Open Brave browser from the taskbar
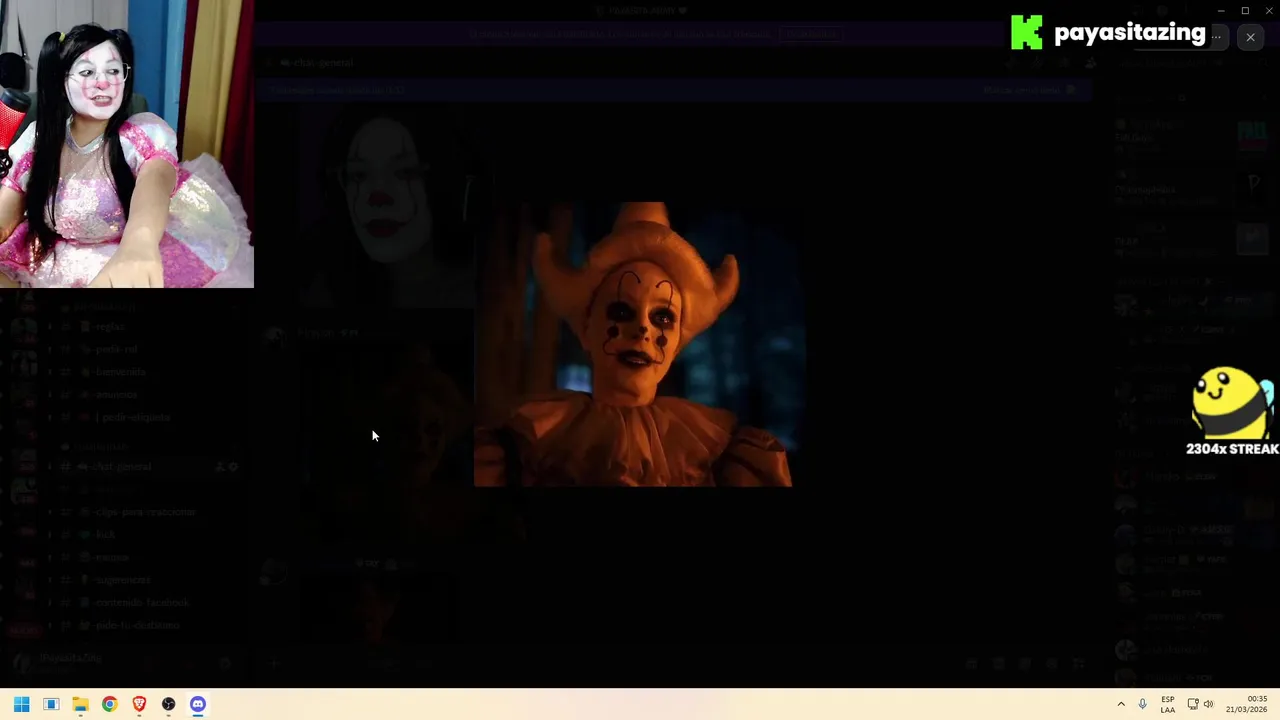The image size is (1280, 720). click(x=139, y=704)
